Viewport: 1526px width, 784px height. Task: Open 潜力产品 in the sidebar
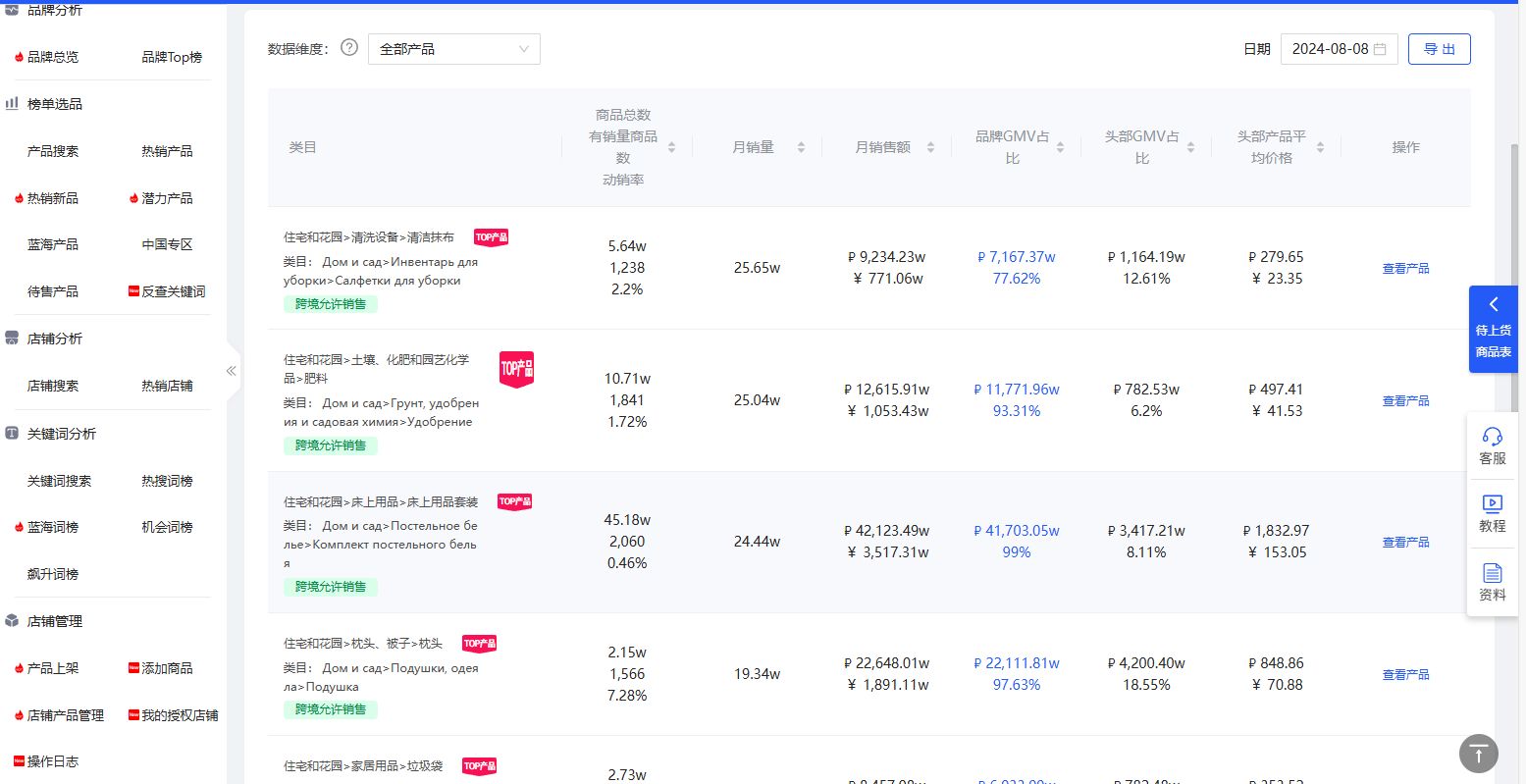tap(167, 198)
